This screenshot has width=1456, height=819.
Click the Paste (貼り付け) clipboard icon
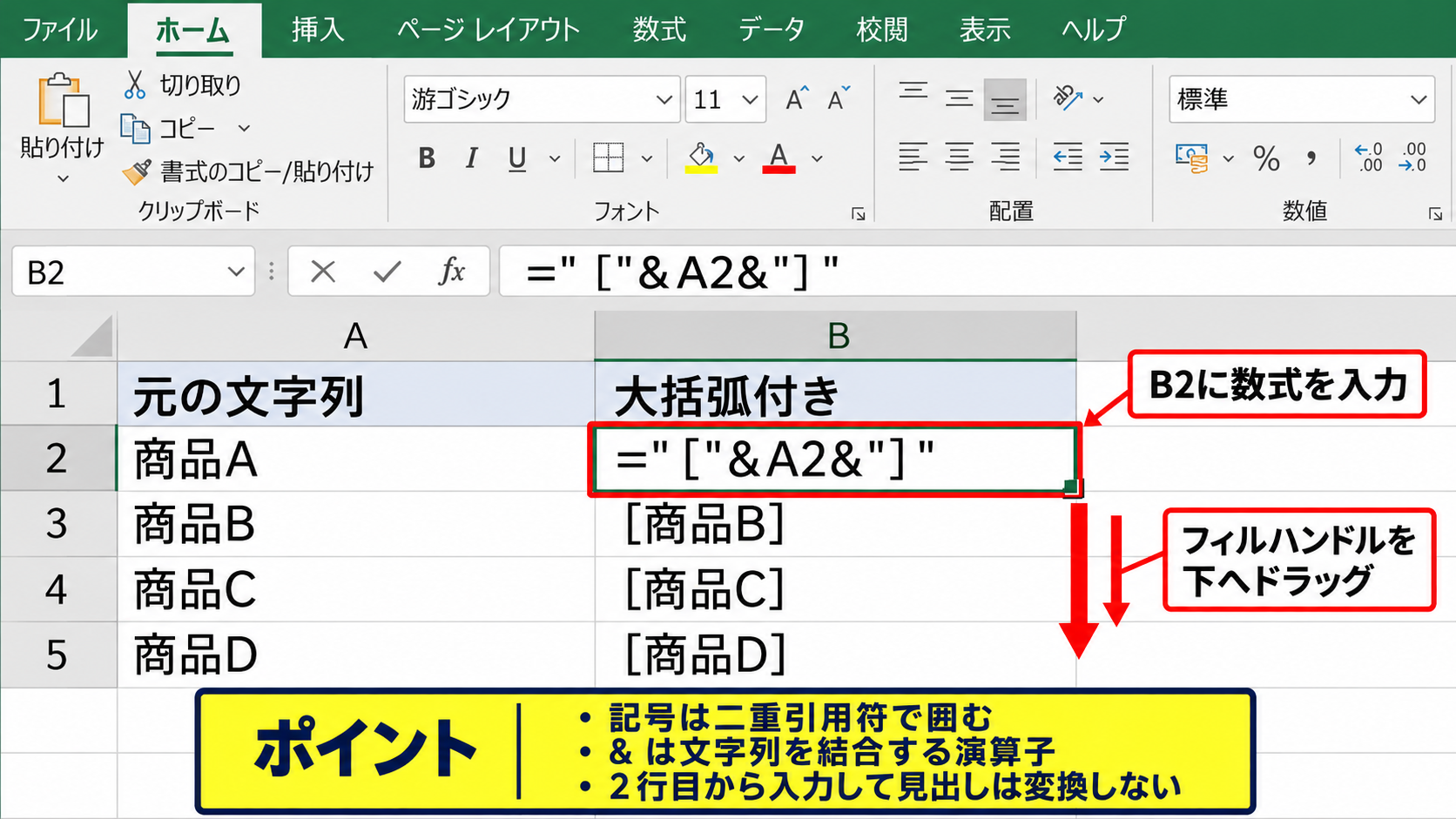[63, 101]
